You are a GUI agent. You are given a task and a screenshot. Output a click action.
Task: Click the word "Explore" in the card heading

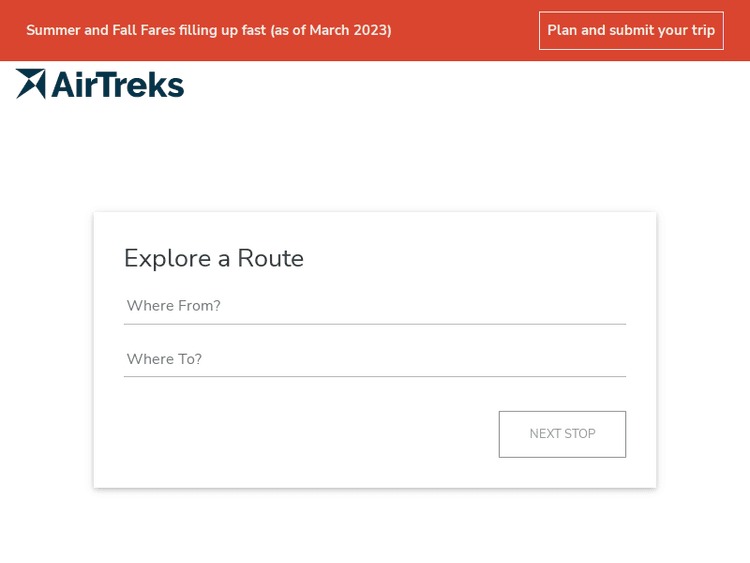[167, 258]
